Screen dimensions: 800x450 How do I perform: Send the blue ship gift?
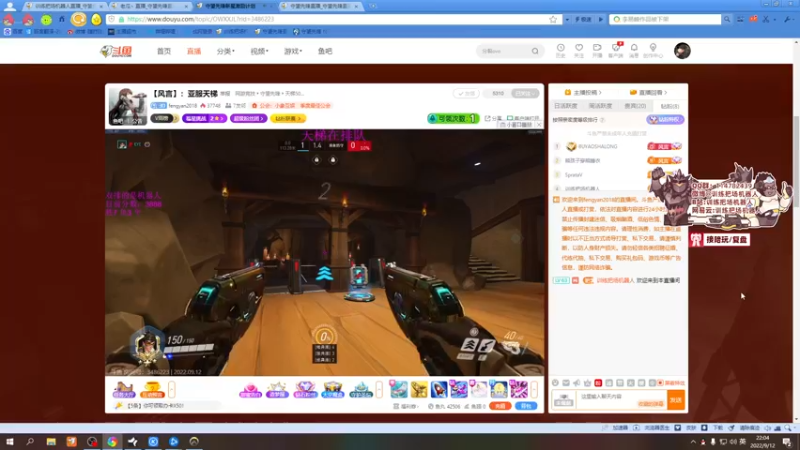pyautogui.click(x=361, y=390)
